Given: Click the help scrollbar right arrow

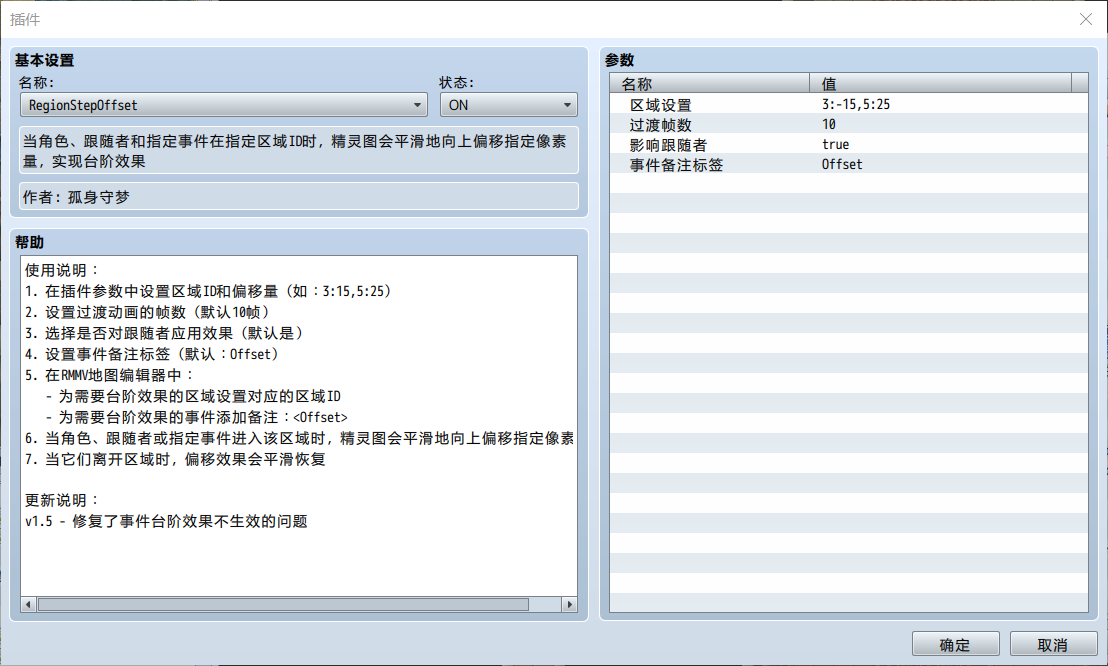Looking at the screenshot, I should click(570, 604).
